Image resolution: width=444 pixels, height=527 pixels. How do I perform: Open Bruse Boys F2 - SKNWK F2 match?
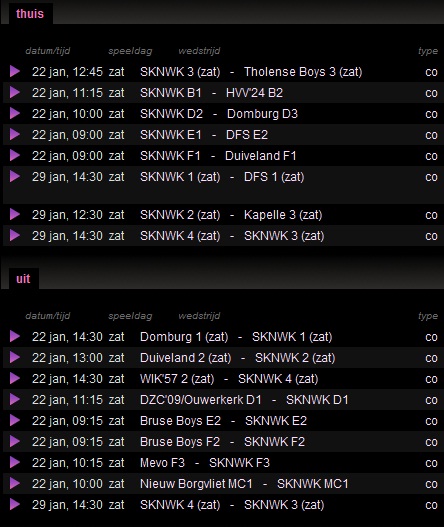pos(222,442)
